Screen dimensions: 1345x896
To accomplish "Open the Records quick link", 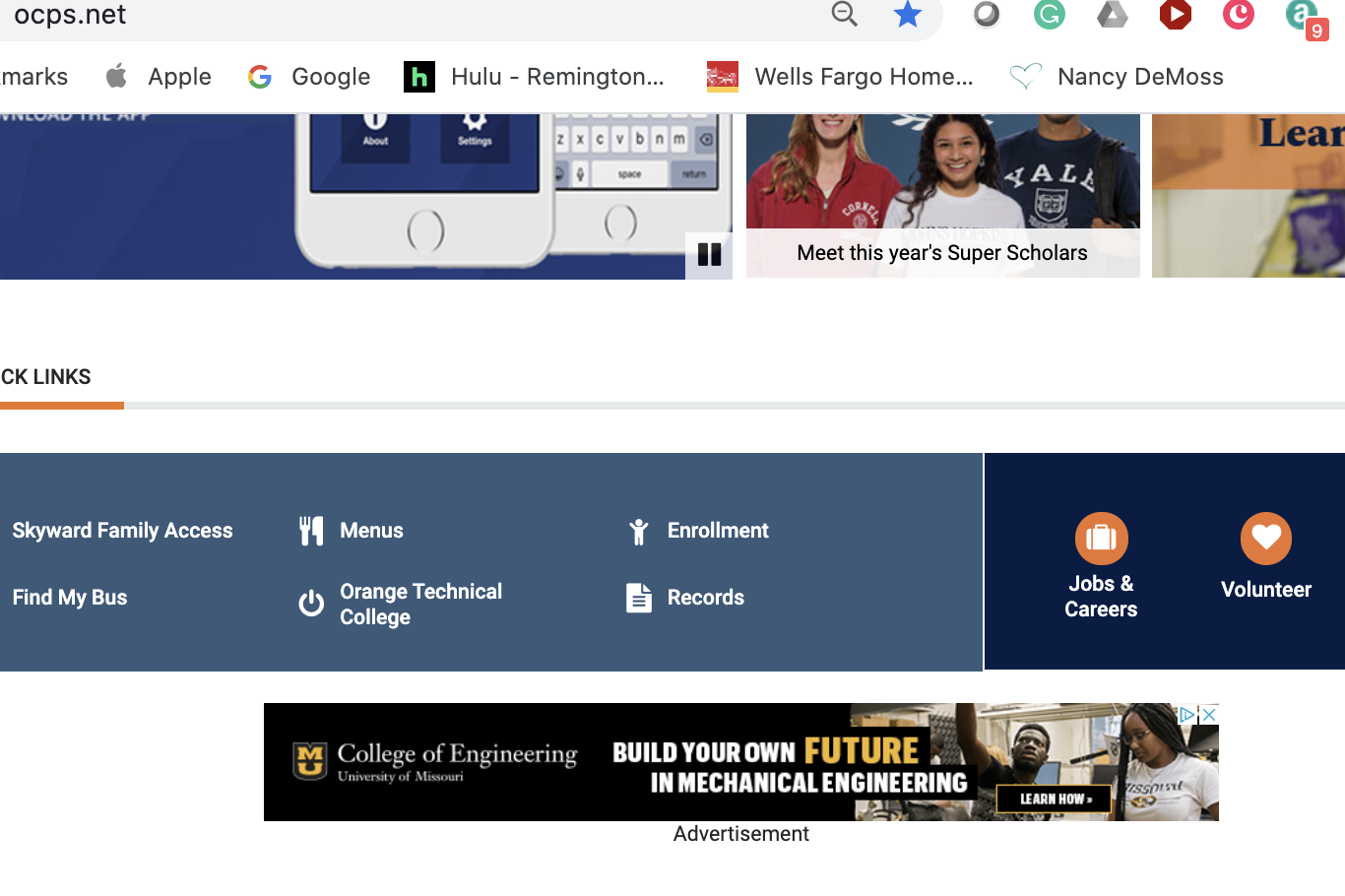I will (x=706, y=598).
